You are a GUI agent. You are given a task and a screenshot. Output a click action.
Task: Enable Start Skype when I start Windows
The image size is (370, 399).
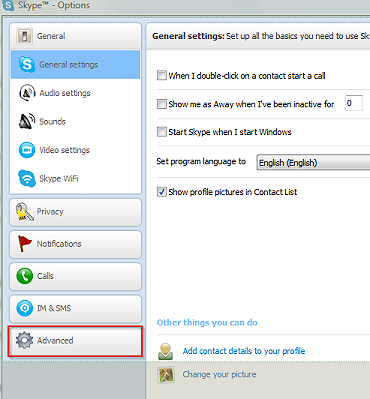coord(162,132)
